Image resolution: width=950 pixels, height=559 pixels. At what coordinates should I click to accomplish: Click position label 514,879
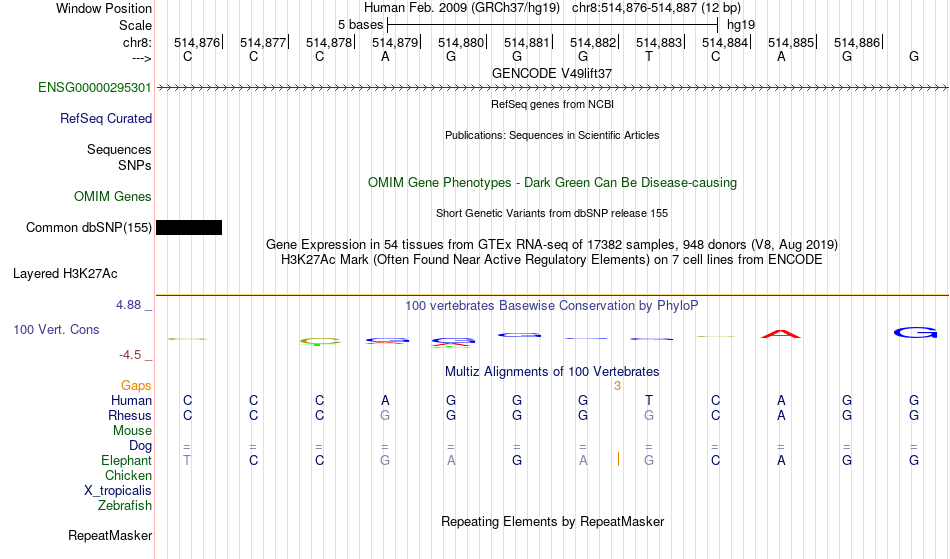pyautogui.click(x=395, y=42)
